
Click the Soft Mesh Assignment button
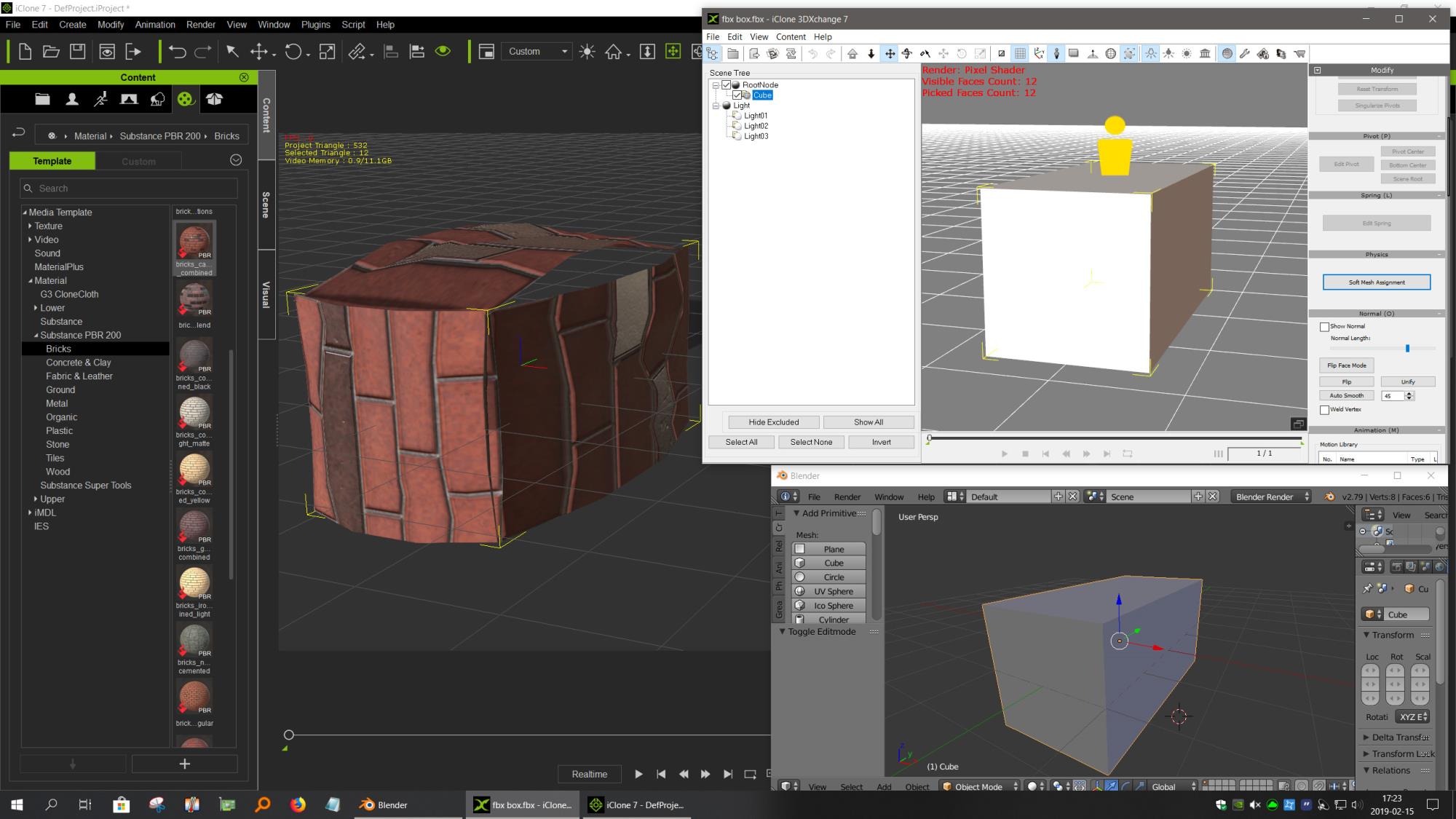[x=1377, y=282]
